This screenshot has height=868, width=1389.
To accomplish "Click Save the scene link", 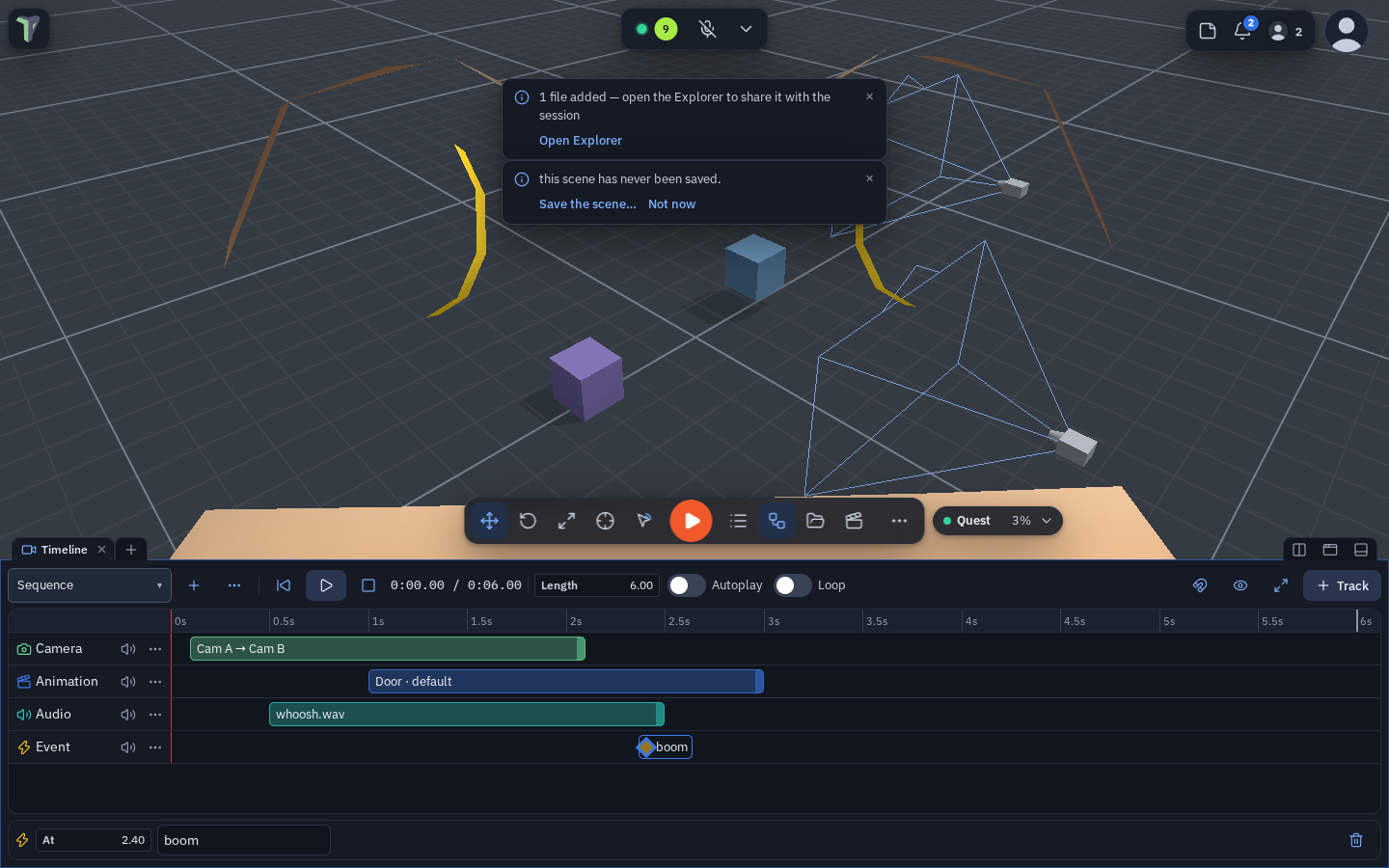I will click(587, 204).
